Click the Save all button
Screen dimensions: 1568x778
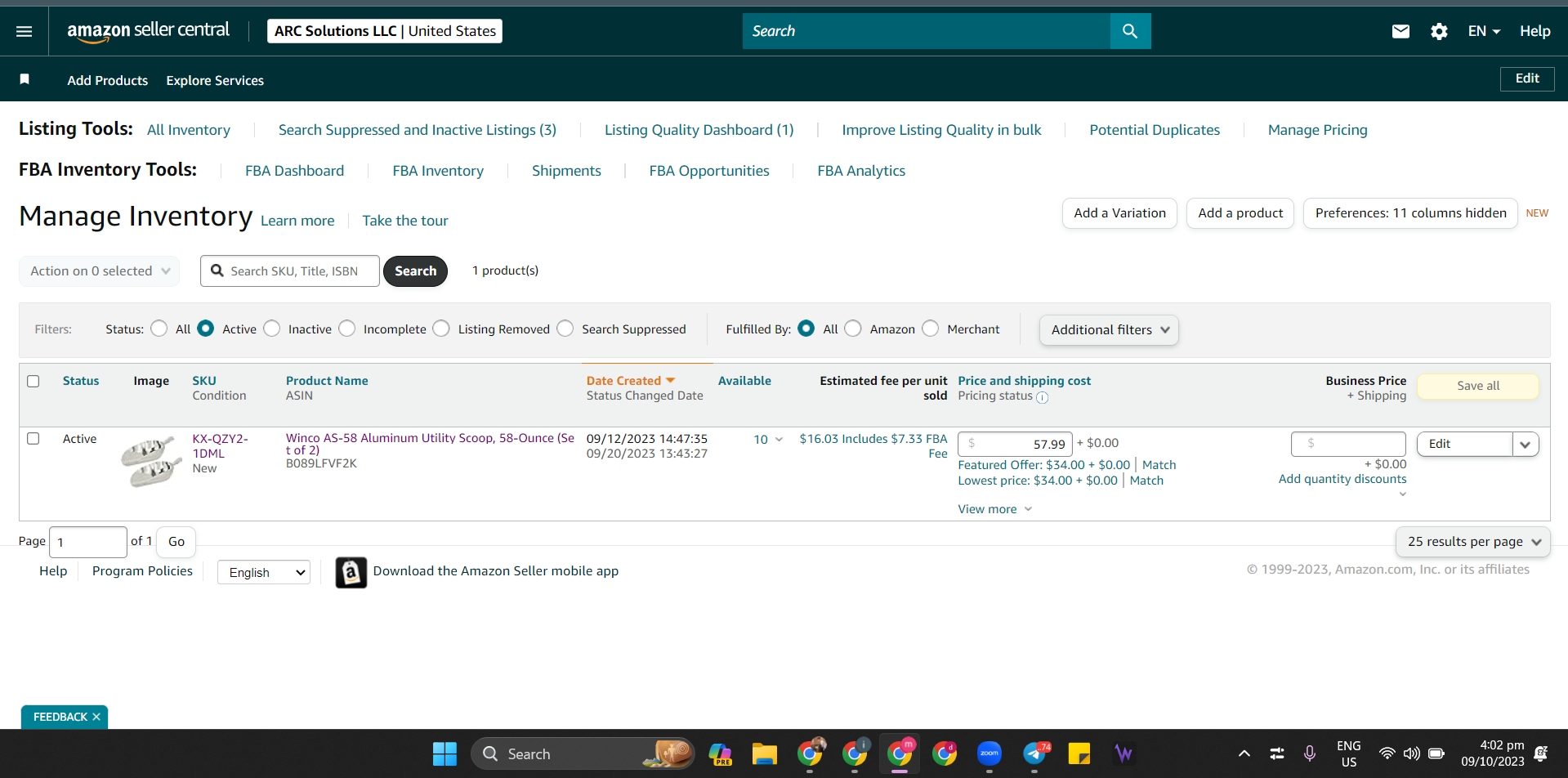point(1478,386)
